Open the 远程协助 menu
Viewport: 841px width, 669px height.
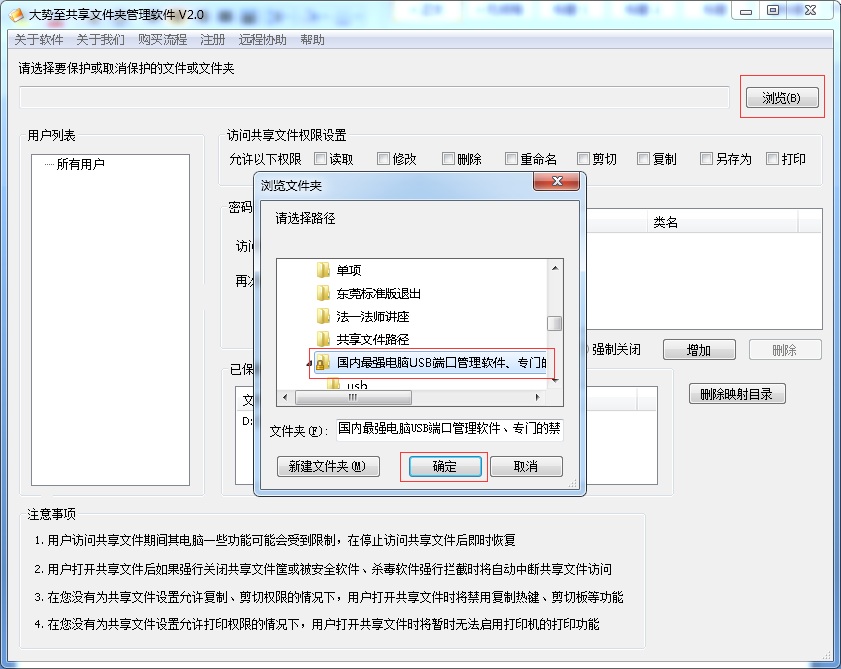point(262,40)
